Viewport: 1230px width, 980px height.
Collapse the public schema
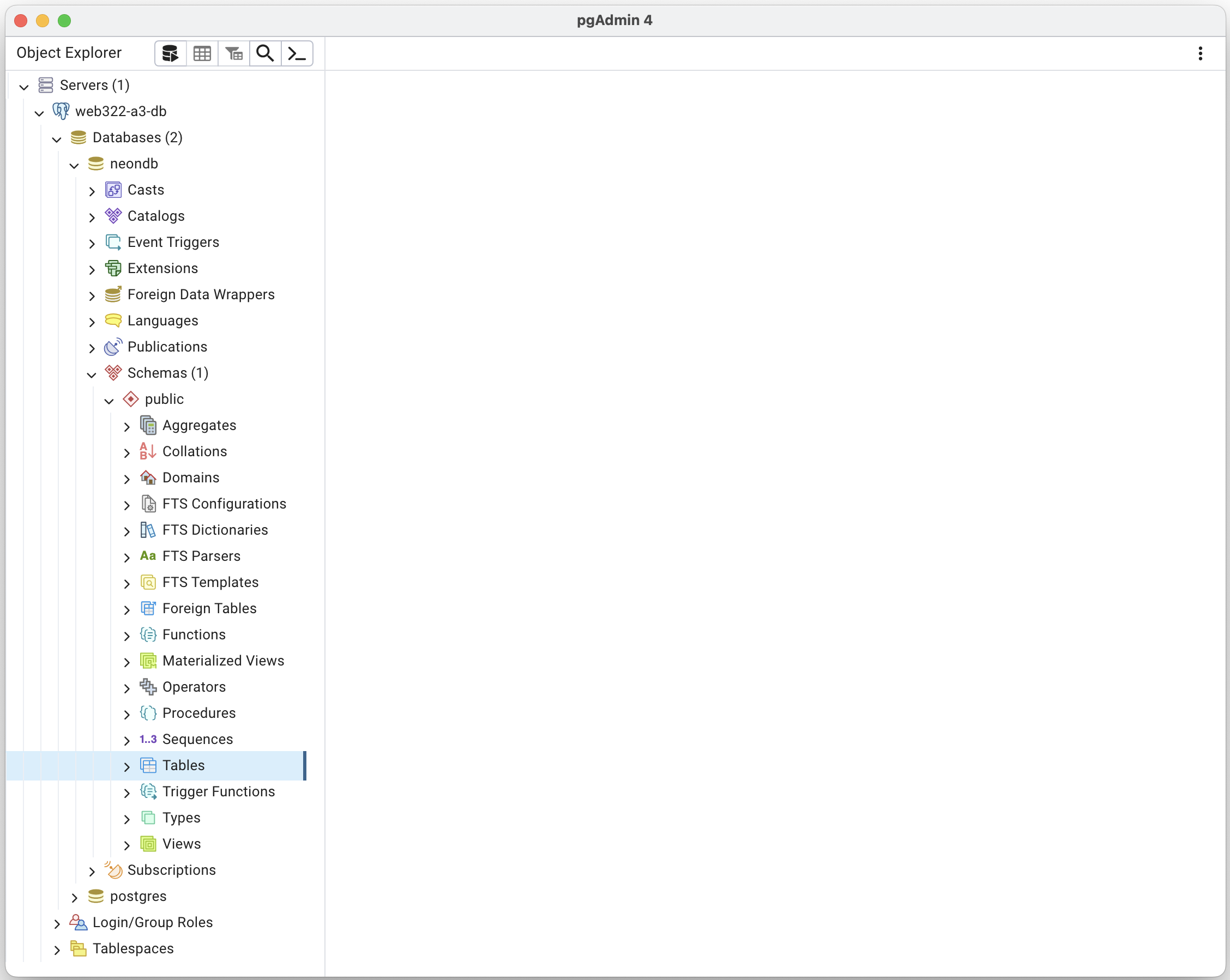click(x=109, y=401)
